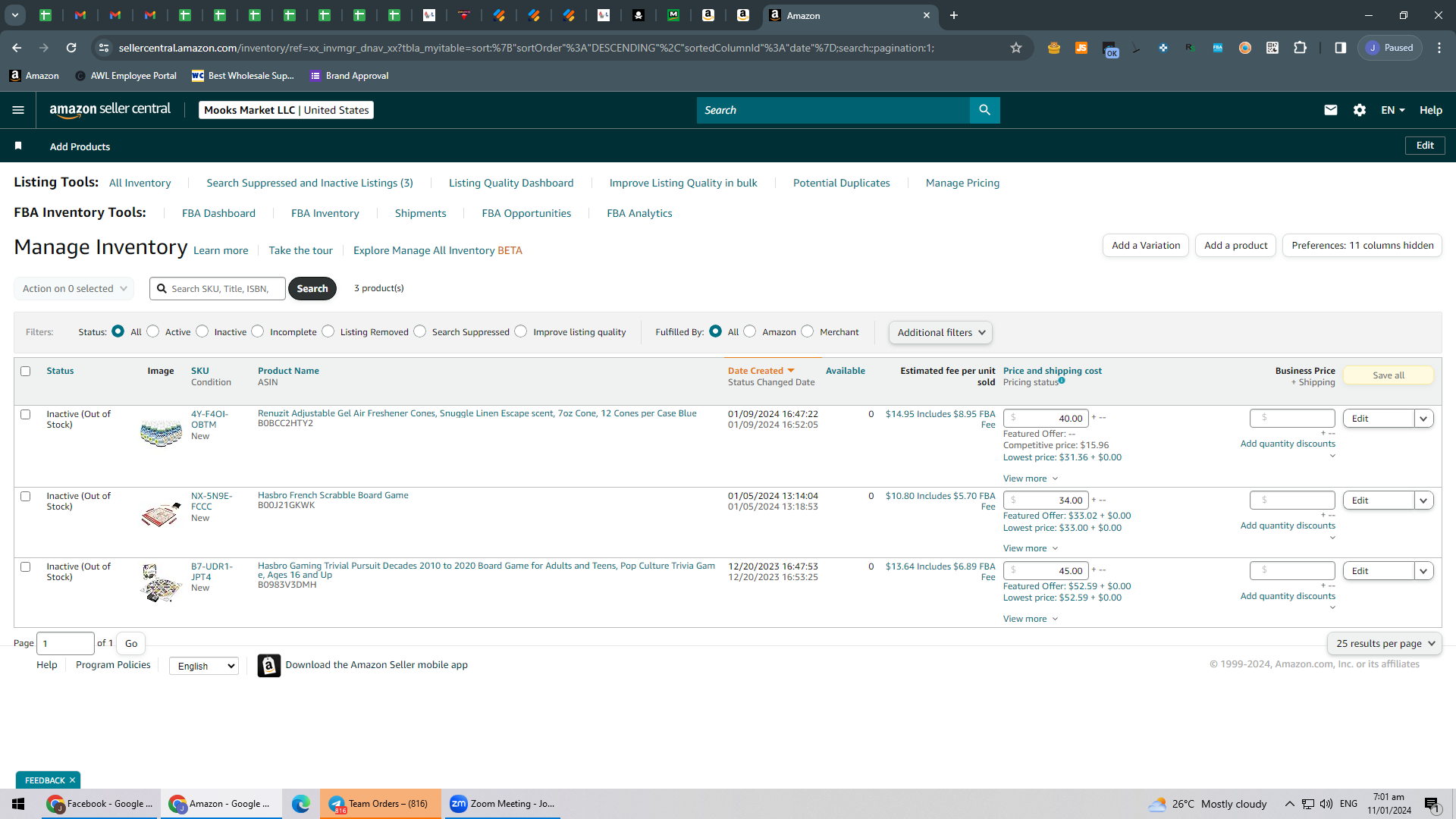Select the Renuzit Air Freshener row checkbox
1456x819 pixels.
[x=26, y=415]
